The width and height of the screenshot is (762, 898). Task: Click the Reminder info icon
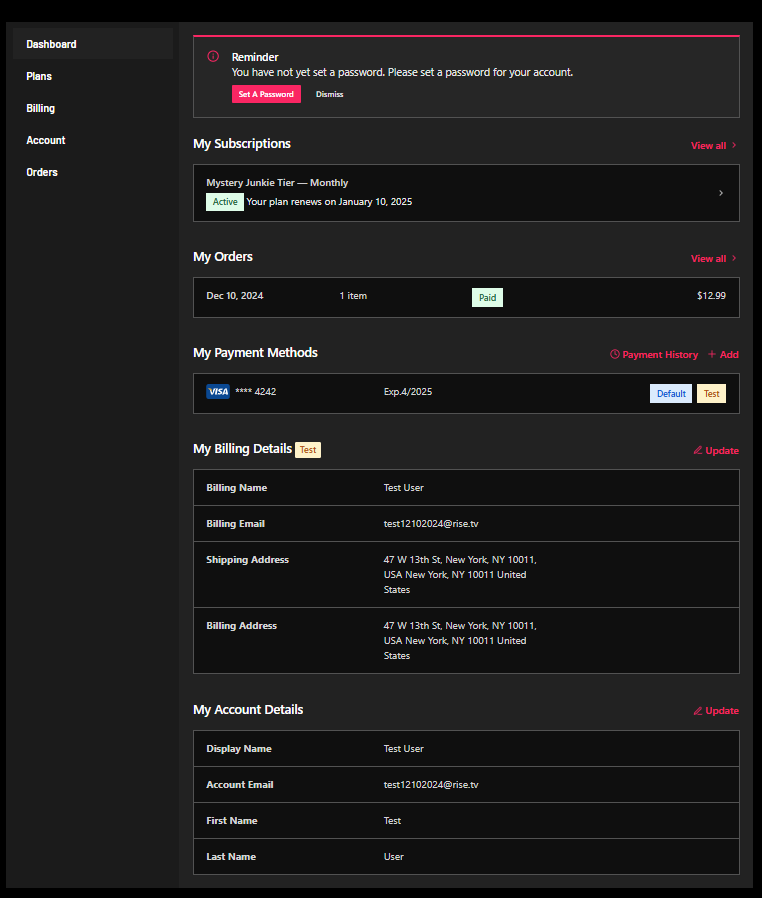(x=213, y=56)
